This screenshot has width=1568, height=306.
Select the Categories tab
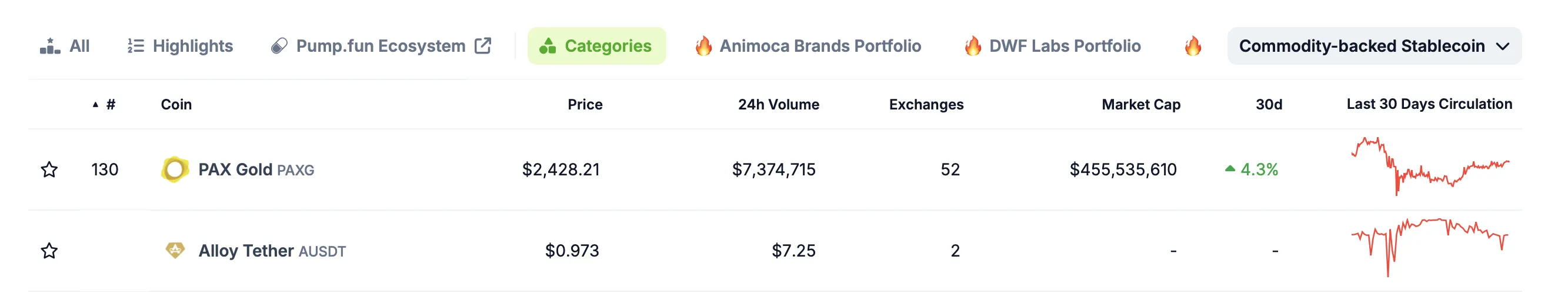point(596,46)
